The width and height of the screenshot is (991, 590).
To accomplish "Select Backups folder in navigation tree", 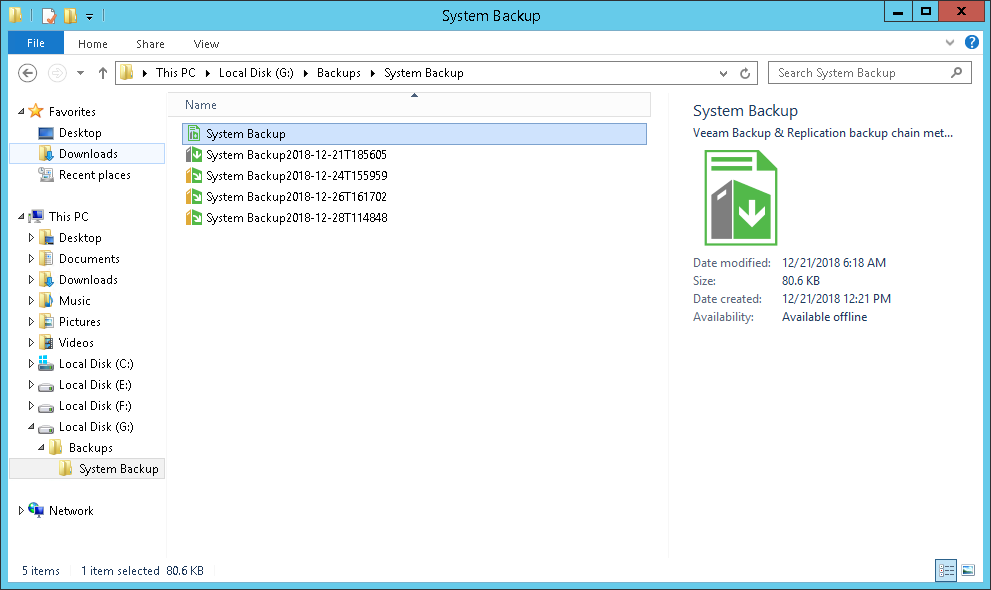I will [x=90, y=448].
